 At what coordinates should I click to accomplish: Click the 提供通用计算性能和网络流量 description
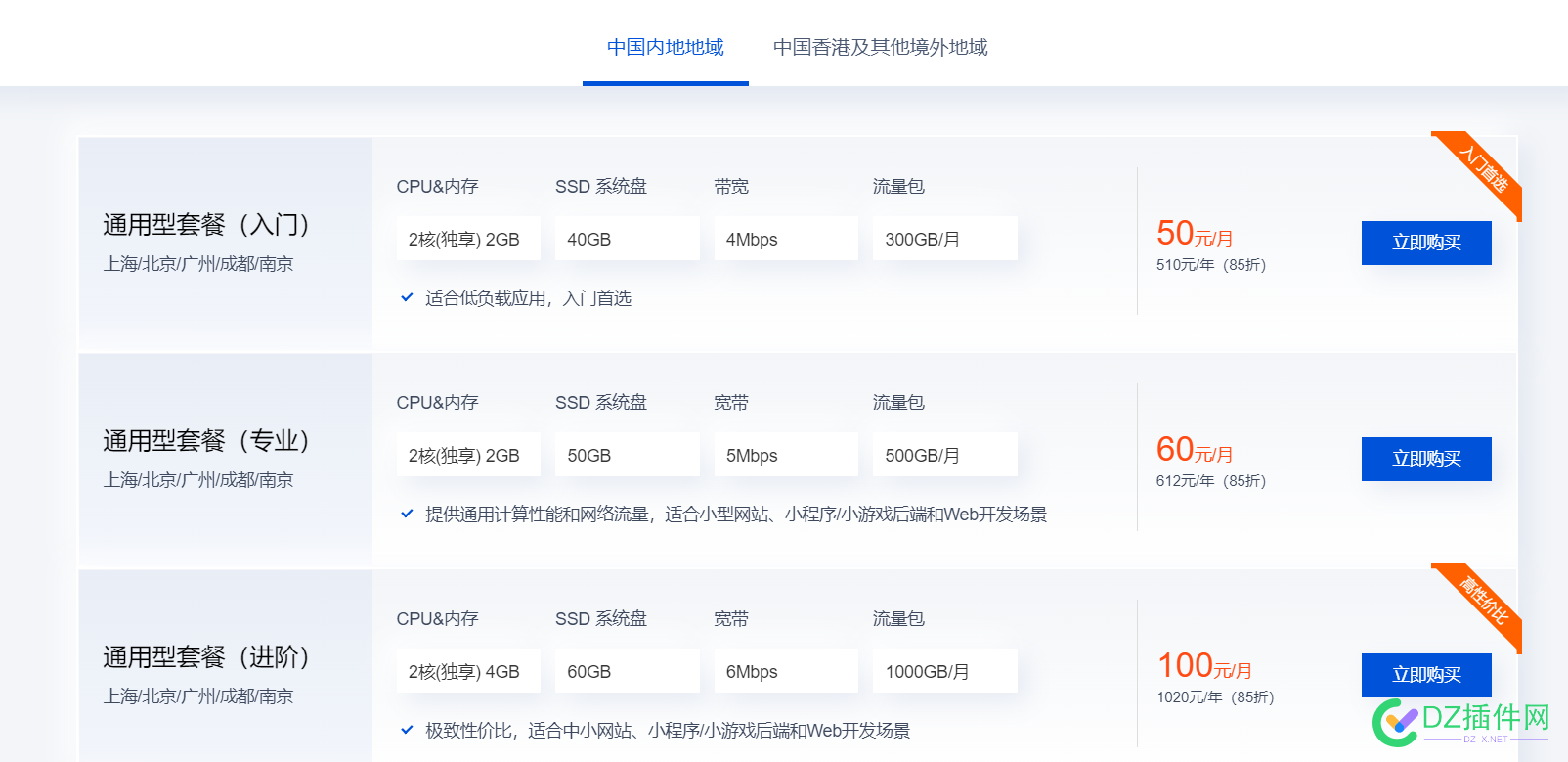tap(736, 515)
